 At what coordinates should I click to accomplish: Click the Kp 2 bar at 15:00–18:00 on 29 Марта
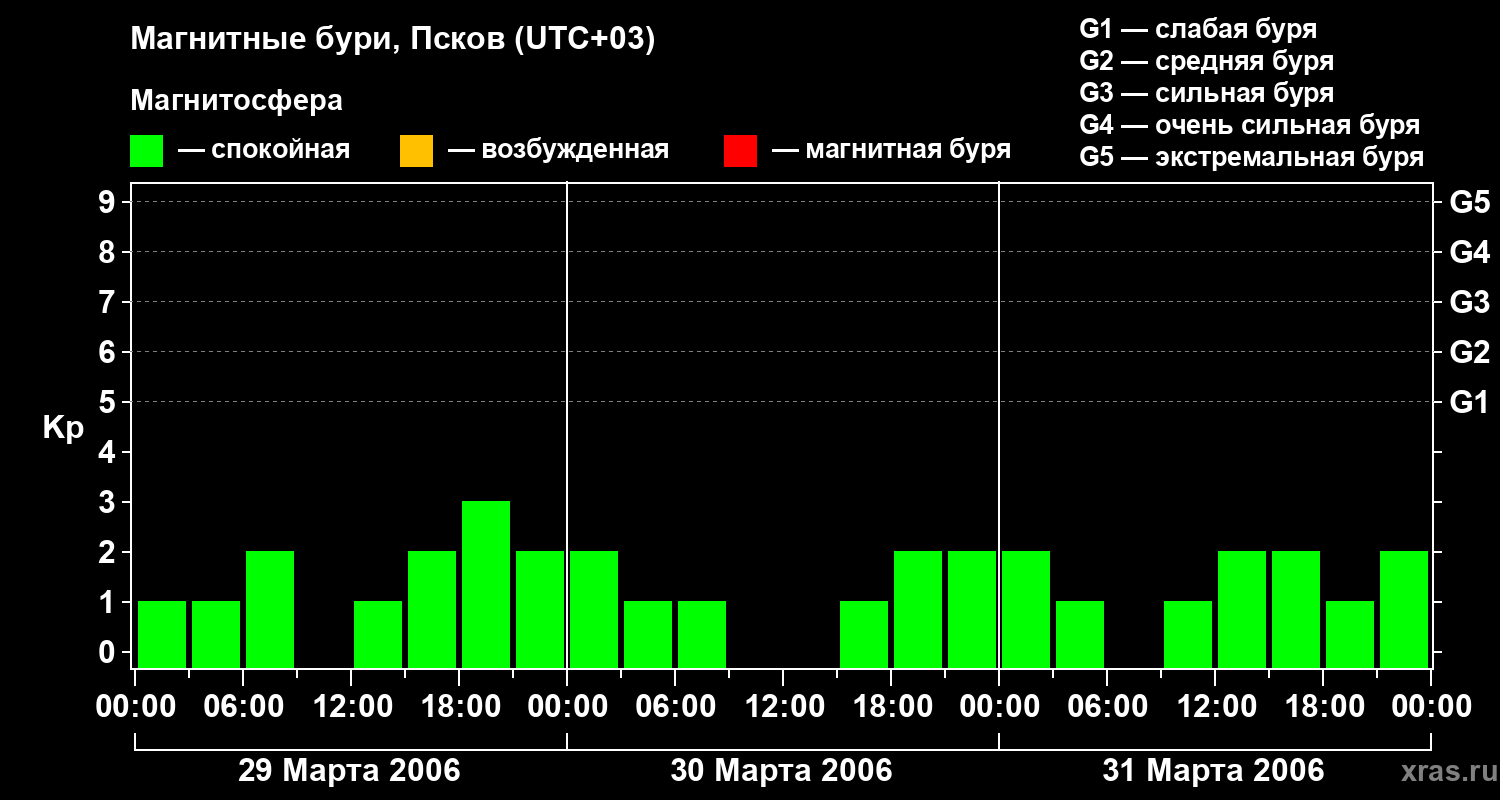(x=432, y=609)
